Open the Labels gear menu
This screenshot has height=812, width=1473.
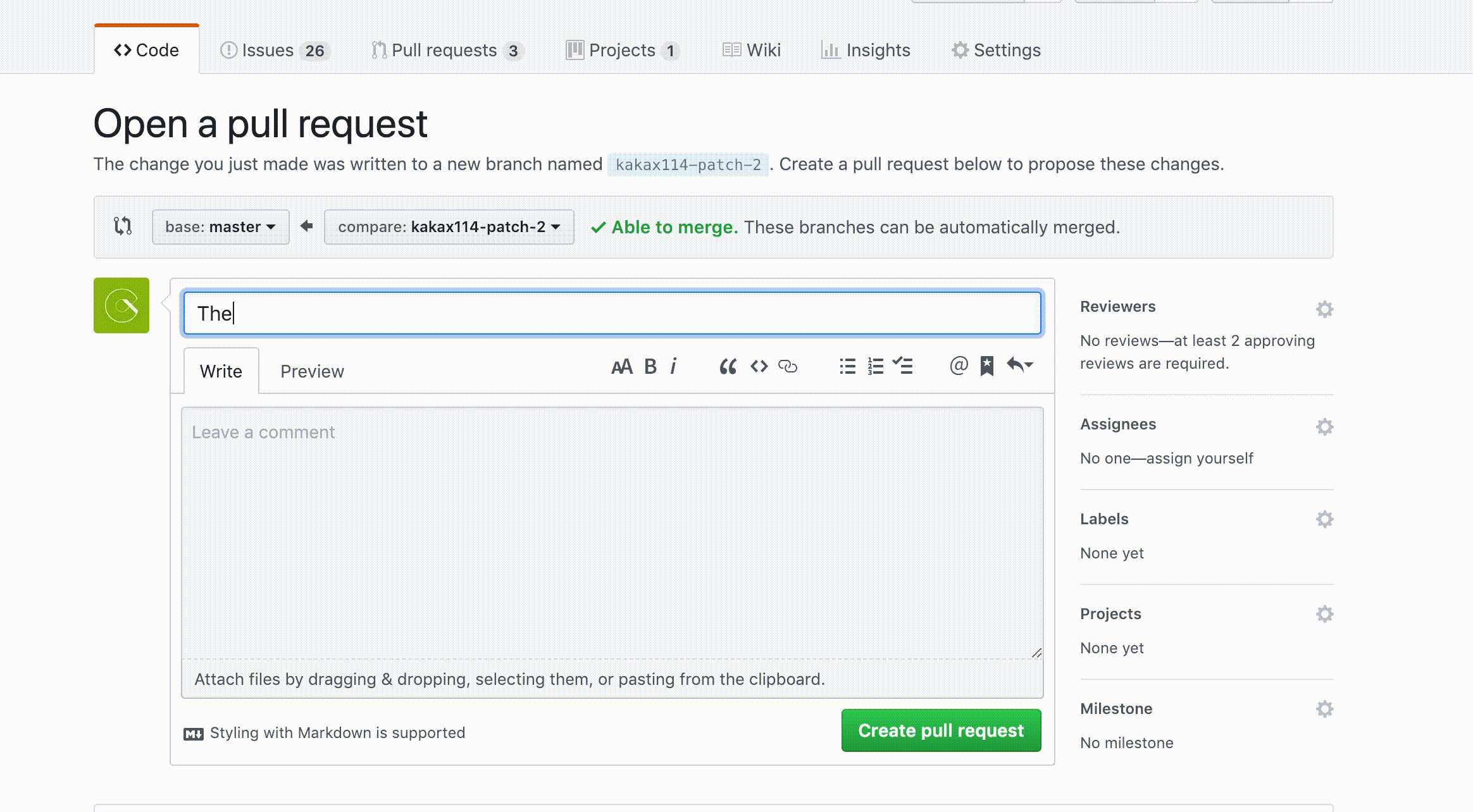click(x=1324, y=519)
